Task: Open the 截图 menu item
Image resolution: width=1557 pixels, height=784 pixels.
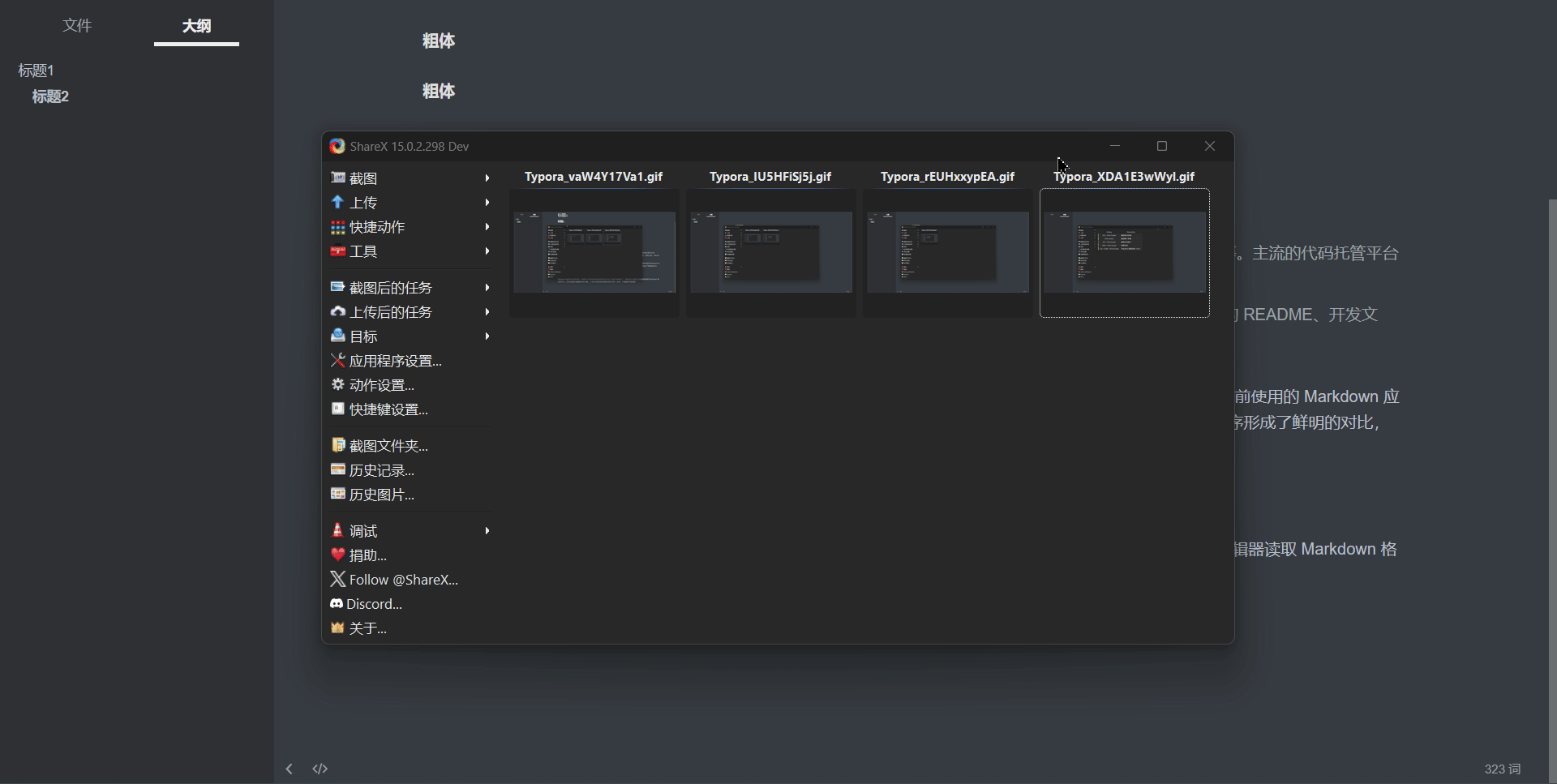Action: (410, 178)
